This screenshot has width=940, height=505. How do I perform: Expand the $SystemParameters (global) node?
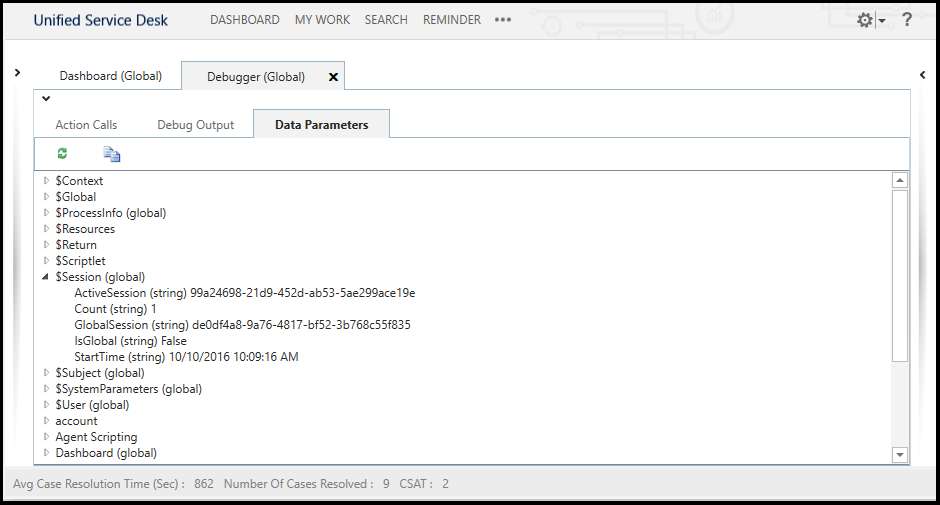[x=46, y=389]
